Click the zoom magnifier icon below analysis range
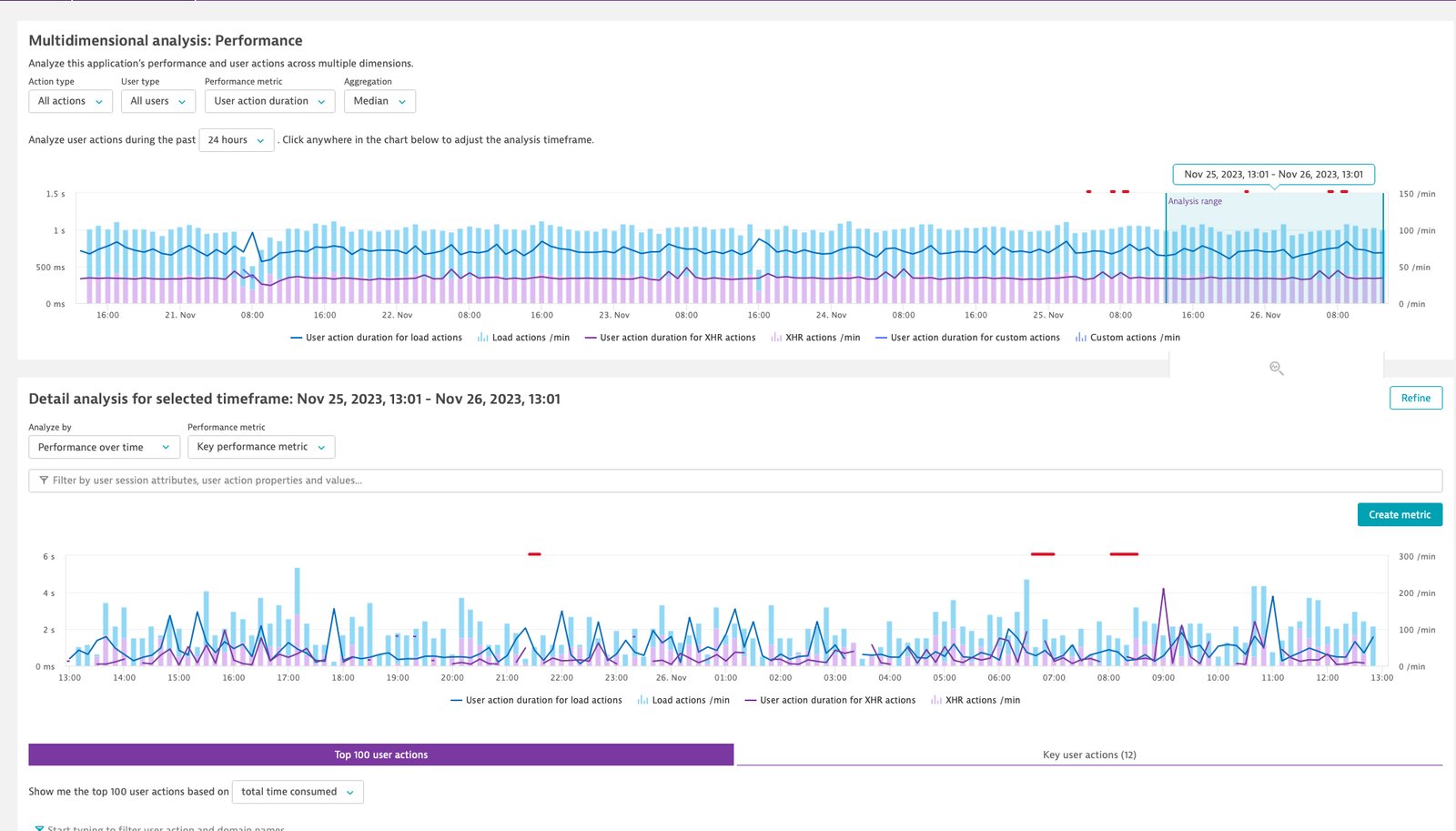 pyautogui.click(x=1277, y=368)
